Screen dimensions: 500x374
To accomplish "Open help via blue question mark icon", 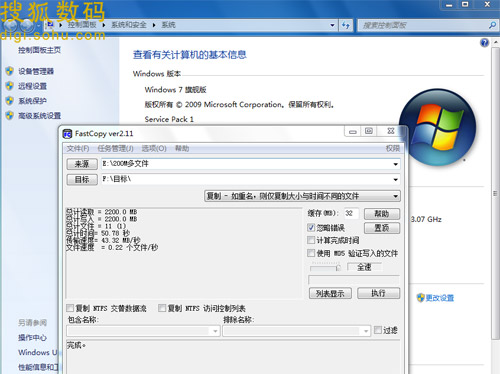I will (484, 43).
